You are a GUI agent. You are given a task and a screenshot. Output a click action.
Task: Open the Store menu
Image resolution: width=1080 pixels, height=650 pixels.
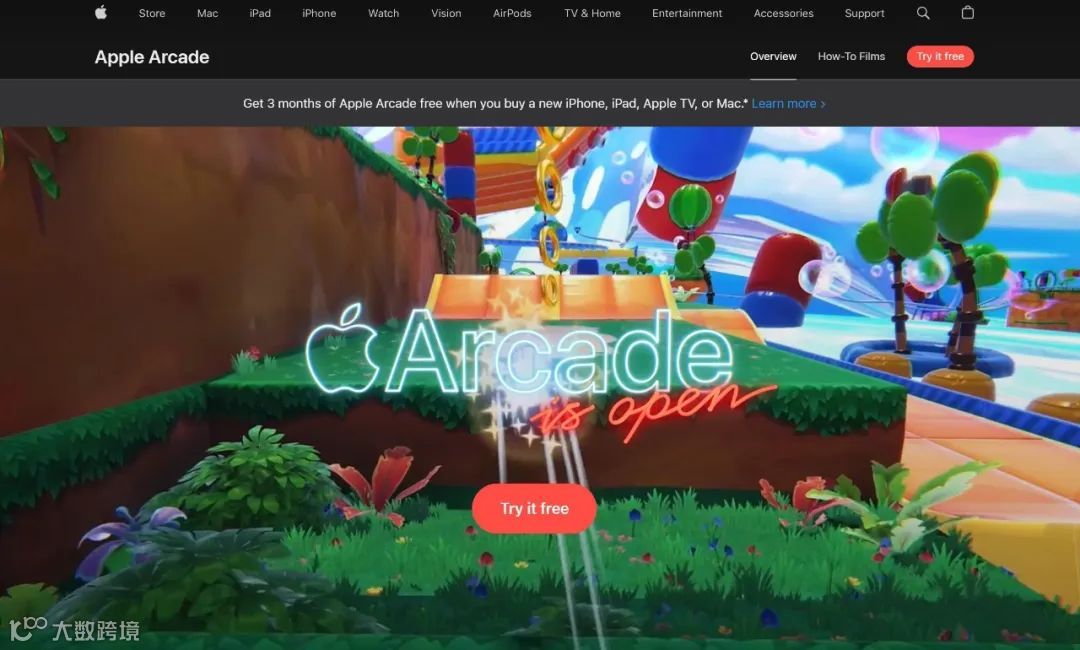tap(152, 13)
